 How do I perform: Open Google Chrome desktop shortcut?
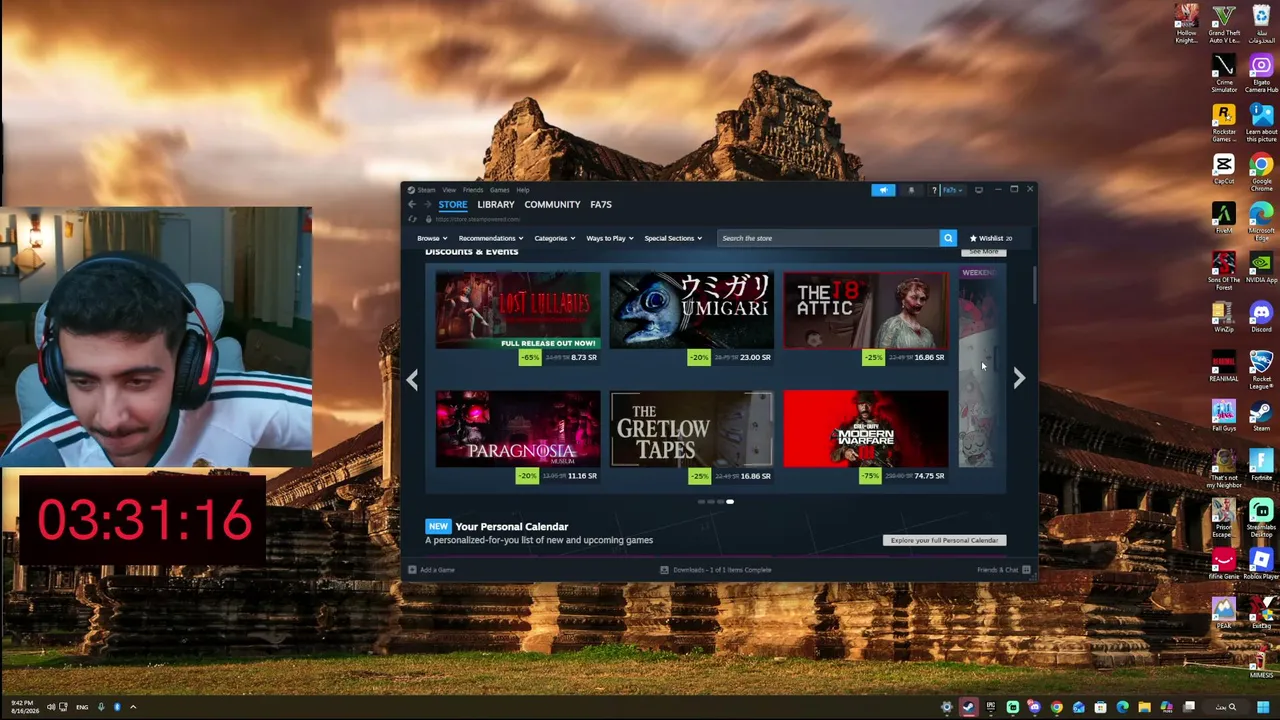1261,172
